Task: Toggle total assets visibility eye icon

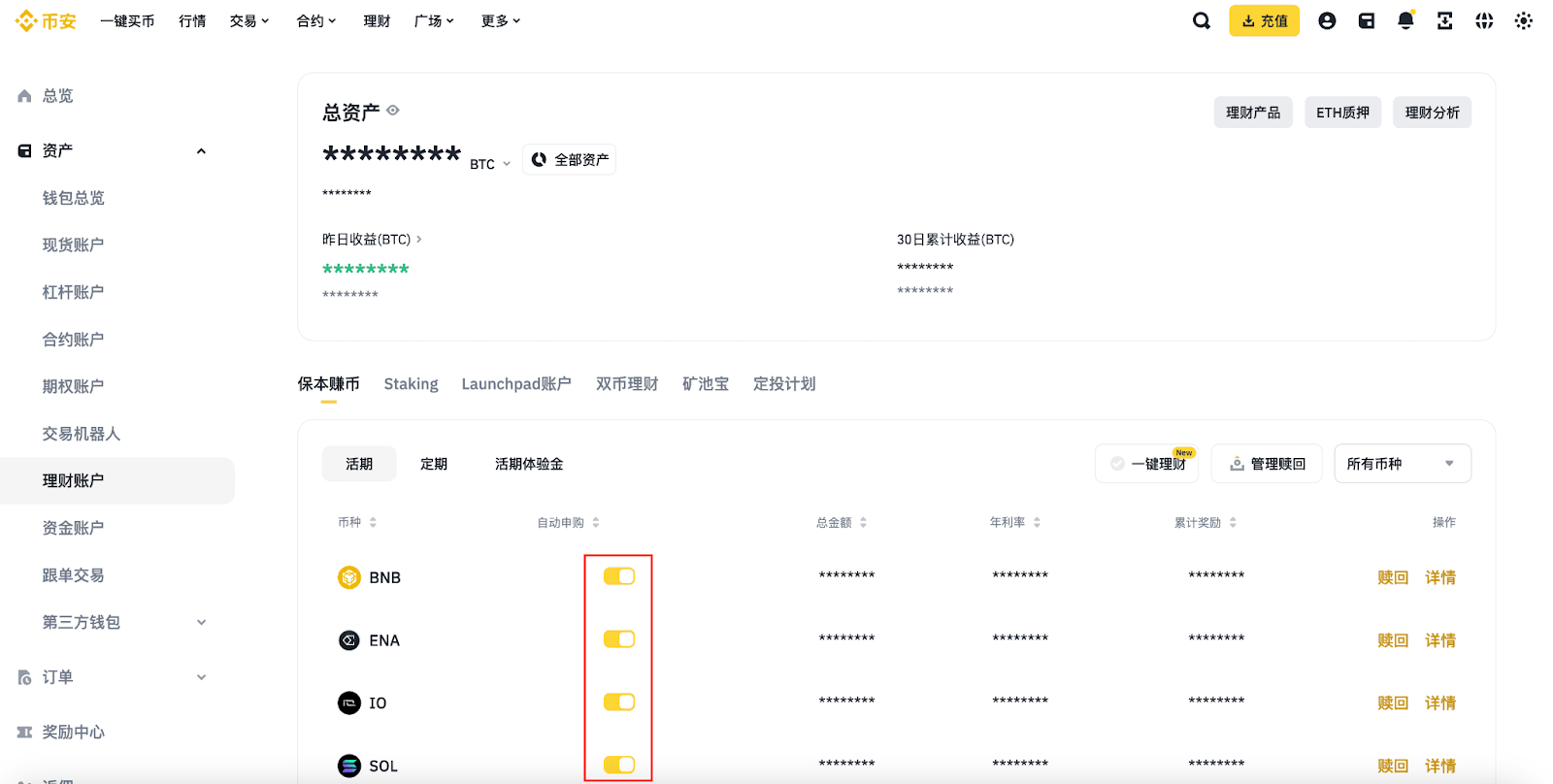Action: coord(393,111)
